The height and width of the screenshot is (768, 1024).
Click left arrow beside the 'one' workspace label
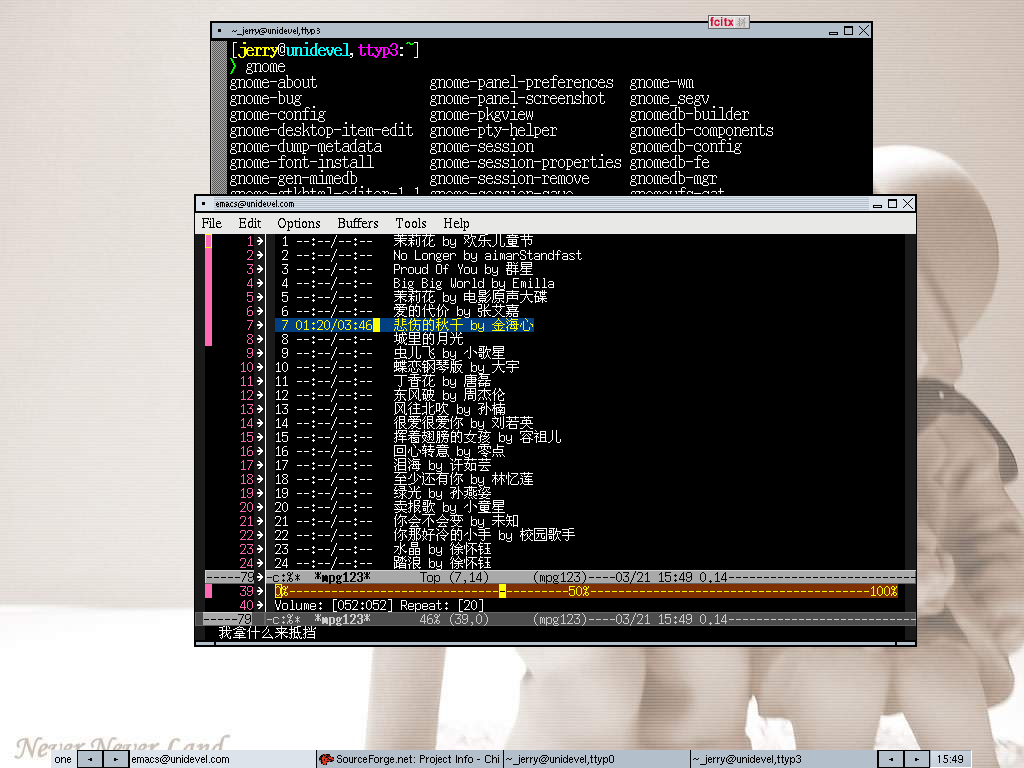pos(89,759)
